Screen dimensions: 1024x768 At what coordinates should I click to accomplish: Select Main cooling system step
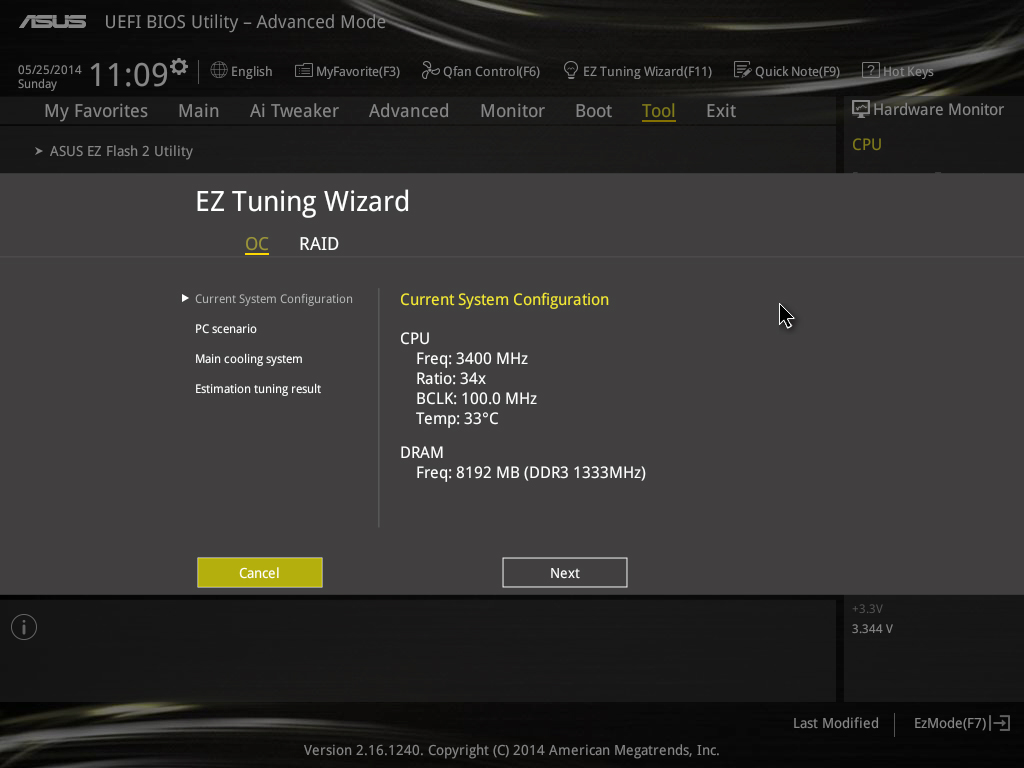[x=249, y=359]
